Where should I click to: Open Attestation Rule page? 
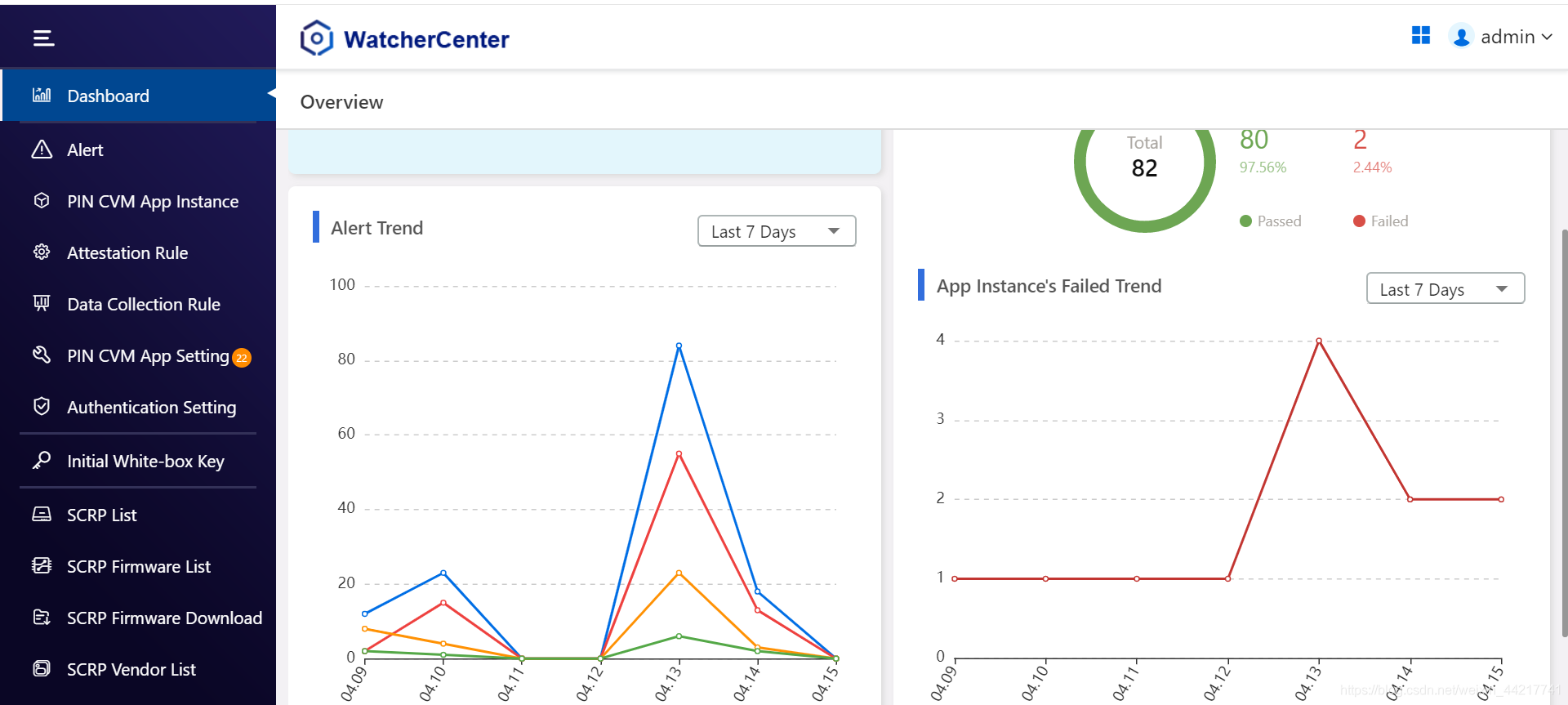[x=138, y=252]
